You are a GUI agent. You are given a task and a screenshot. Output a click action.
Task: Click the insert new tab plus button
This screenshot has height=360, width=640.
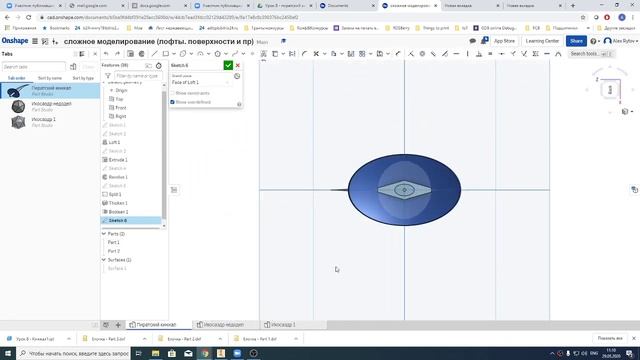(118, 325)
